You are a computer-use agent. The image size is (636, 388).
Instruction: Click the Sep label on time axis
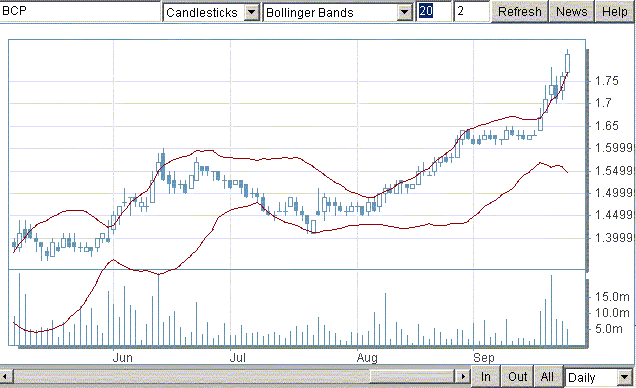point(484,358)
